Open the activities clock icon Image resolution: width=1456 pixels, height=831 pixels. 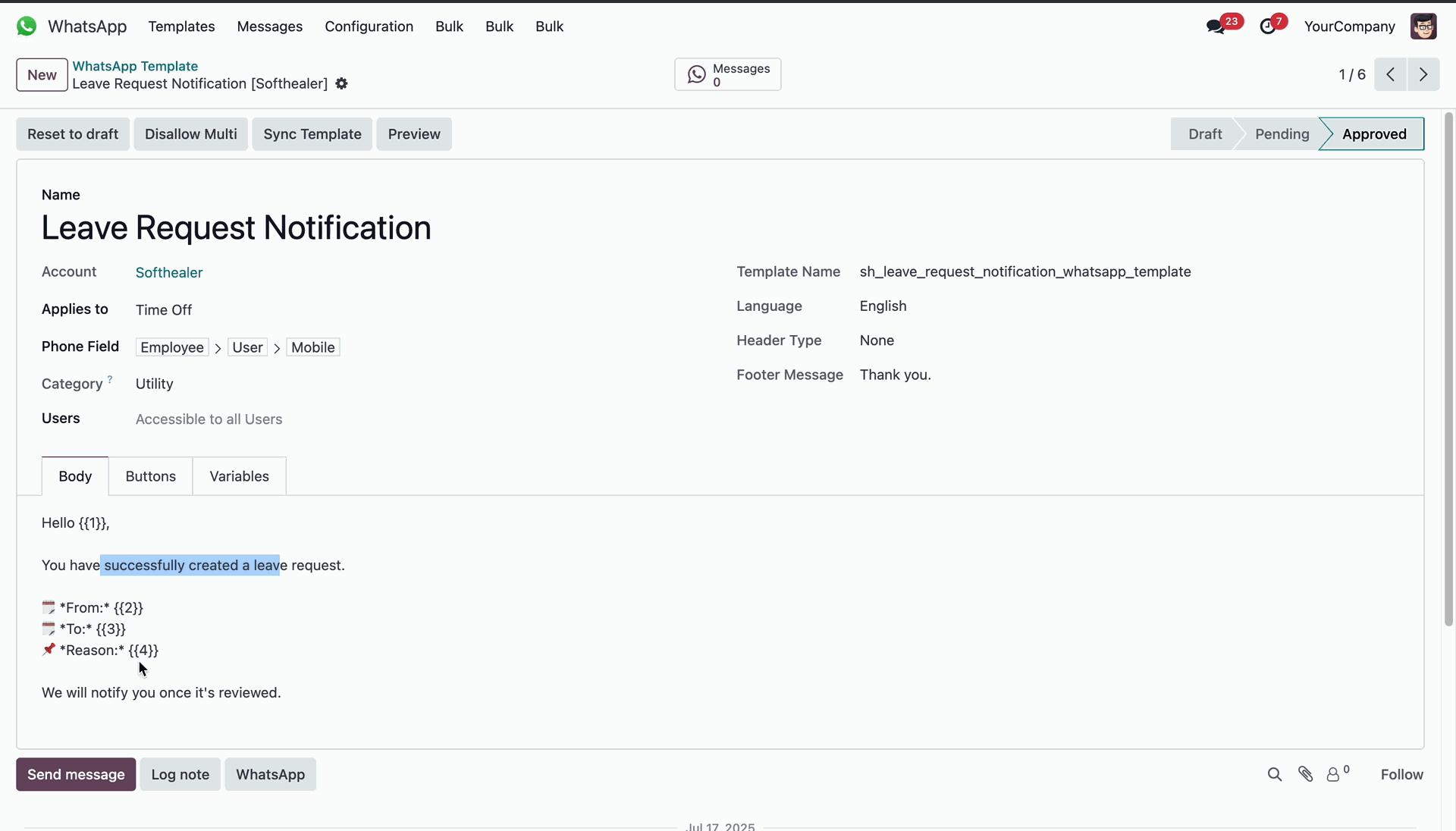pyautogui.click(x=1268, y=27)
